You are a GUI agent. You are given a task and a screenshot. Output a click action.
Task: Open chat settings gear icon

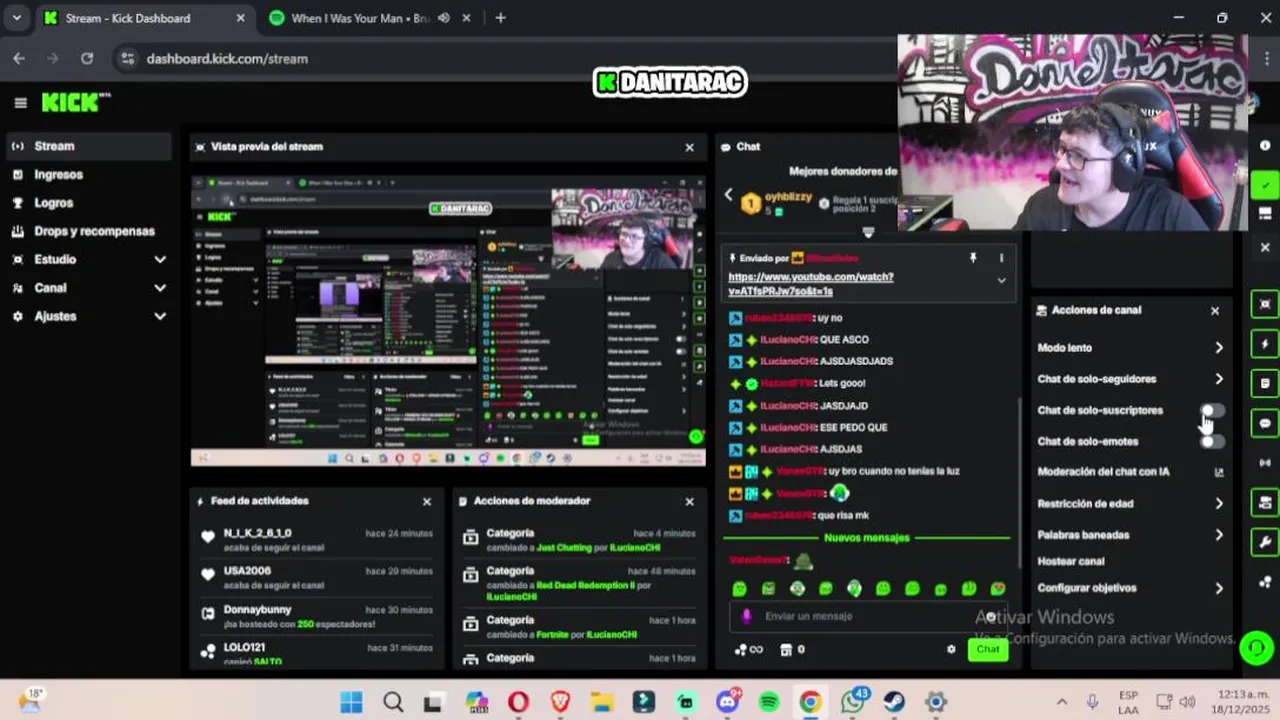click(951, 649)
